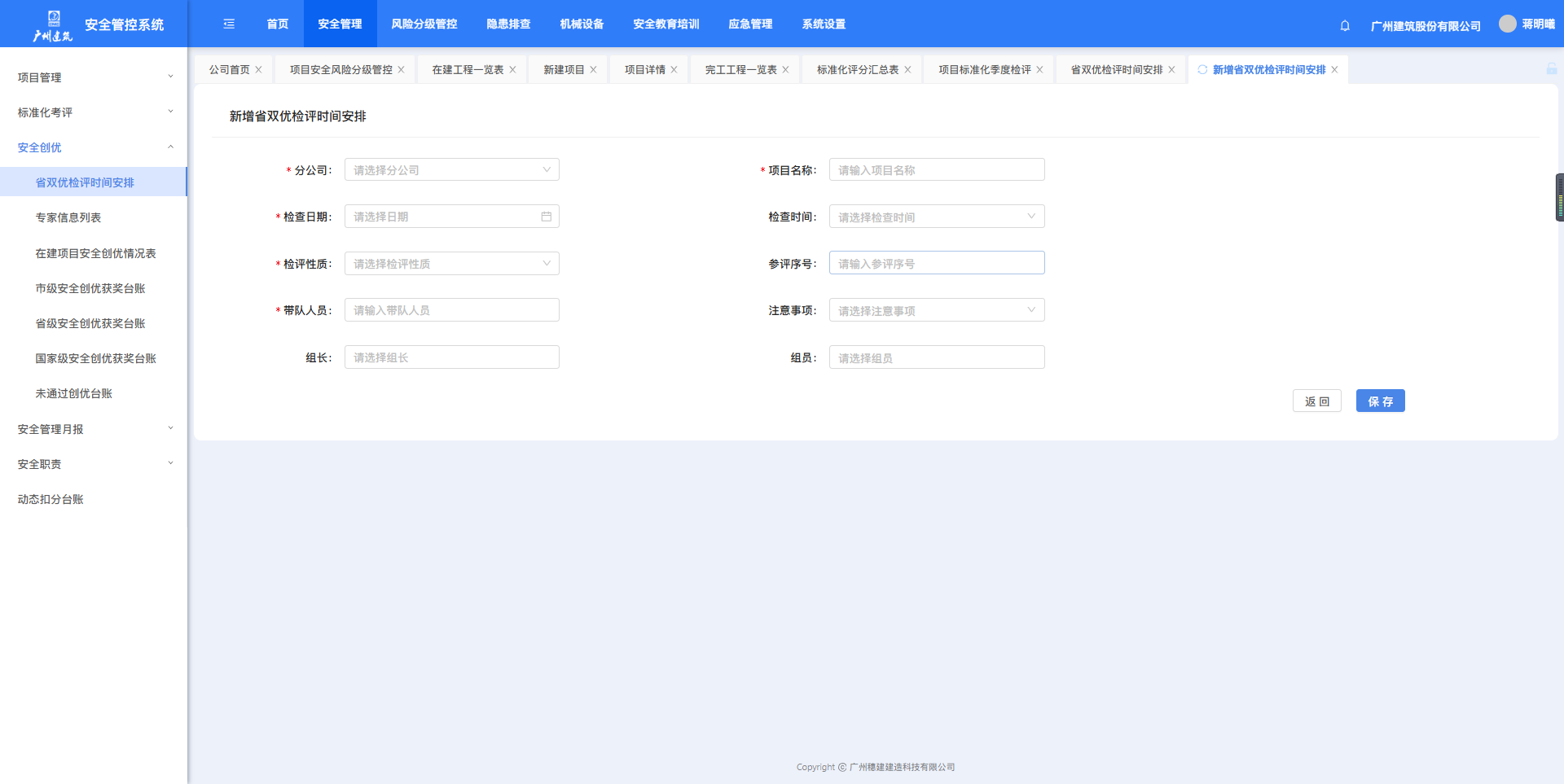Open the 注意事项 dropdown
The image size is (1564, 784).
pyautogui.click(x=936, y=310)
